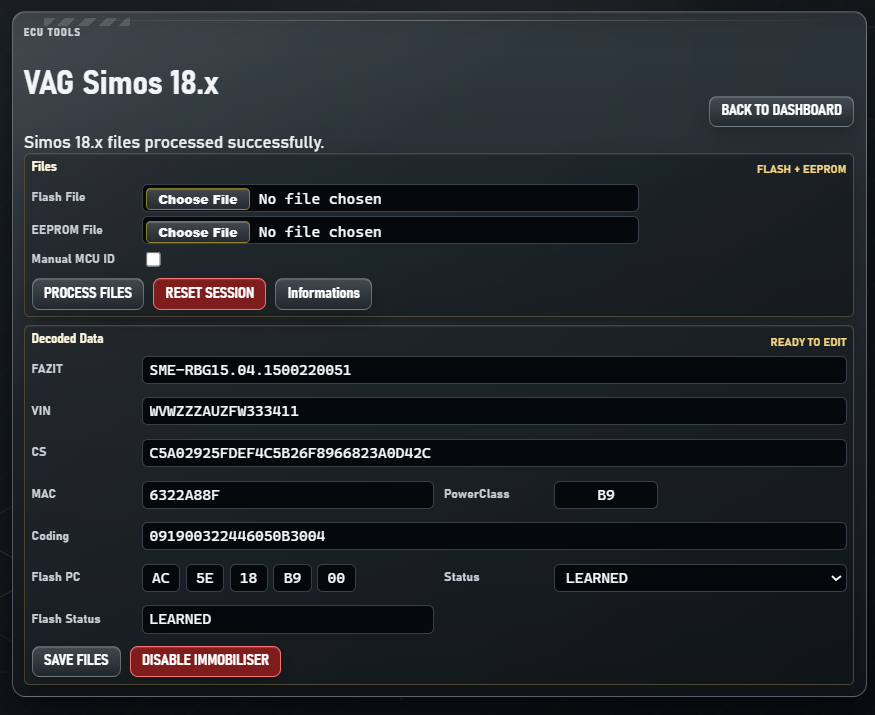Click the Back to Dashboard button
Viewport: 875px width, 715px height.
pyautogui.click(x=781, y=111)
